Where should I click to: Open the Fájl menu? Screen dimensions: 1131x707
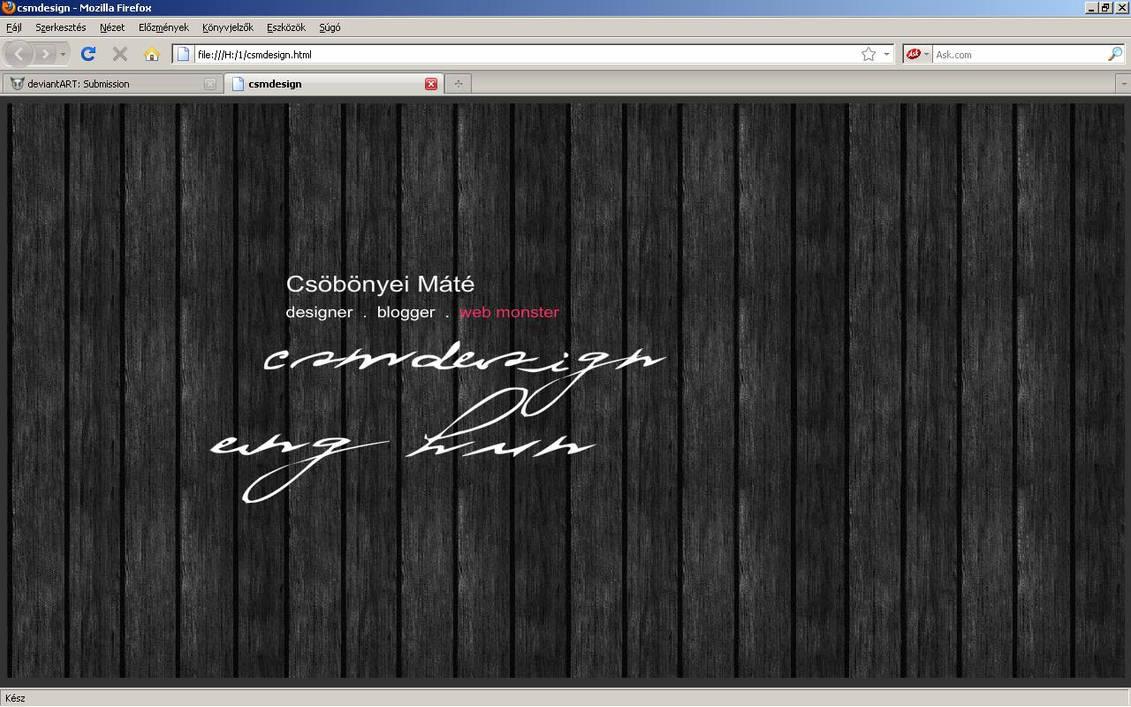pos(14,27)
